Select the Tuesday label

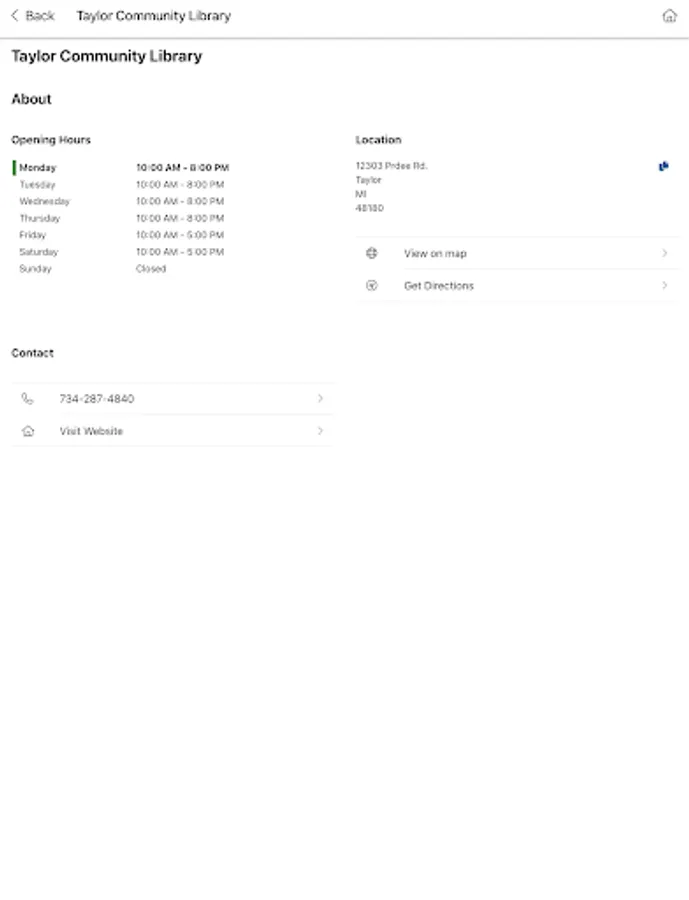(x=37, y=185)
